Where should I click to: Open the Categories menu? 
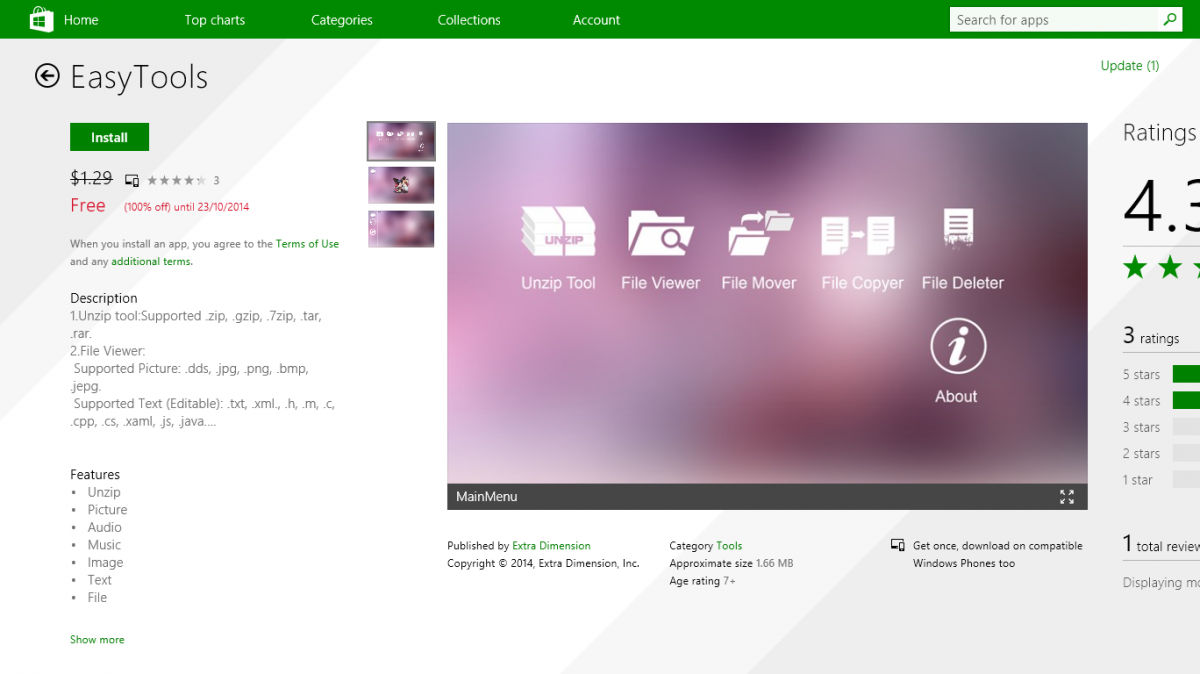pyautogui.click(x=342, y=20)
